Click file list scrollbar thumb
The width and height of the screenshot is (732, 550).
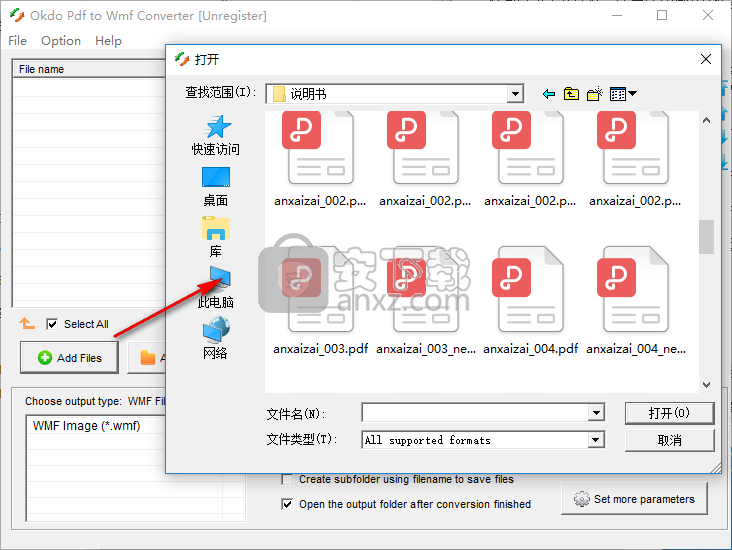click(706, 237)
